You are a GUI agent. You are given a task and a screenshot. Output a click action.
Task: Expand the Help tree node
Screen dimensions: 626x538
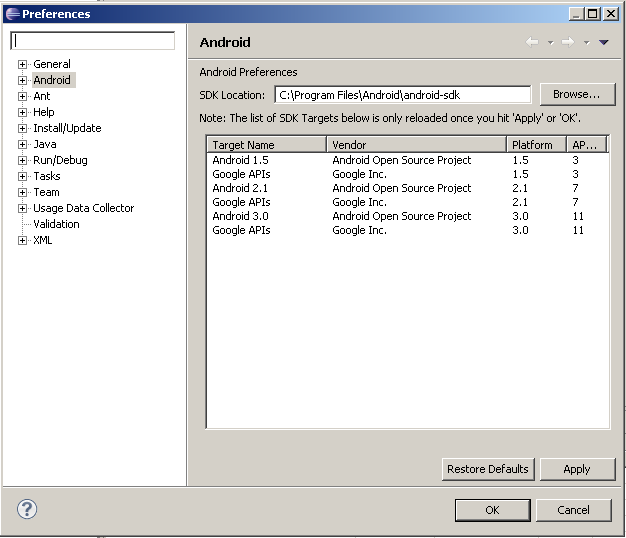tap(22, 112)
